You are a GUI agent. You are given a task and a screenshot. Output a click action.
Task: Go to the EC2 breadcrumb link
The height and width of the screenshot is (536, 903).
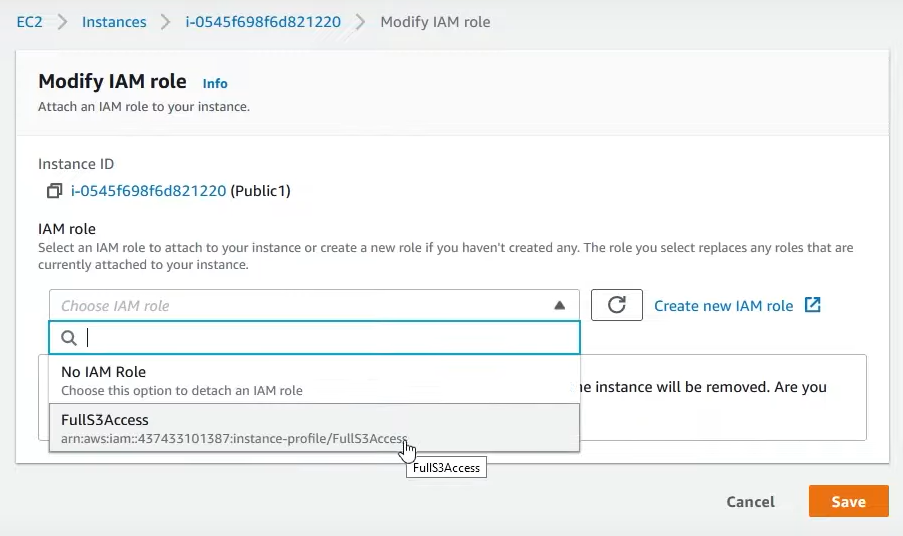click(29, 22)
